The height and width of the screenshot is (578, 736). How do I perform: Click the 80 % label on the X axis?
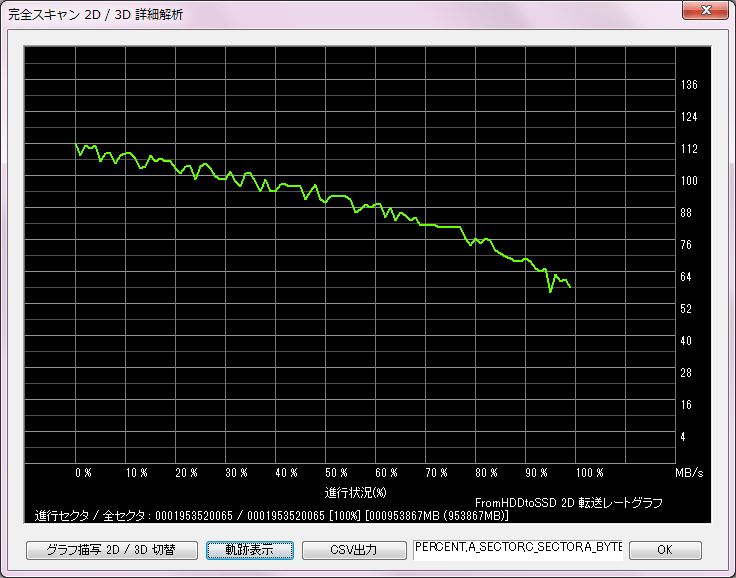point(488,472)
